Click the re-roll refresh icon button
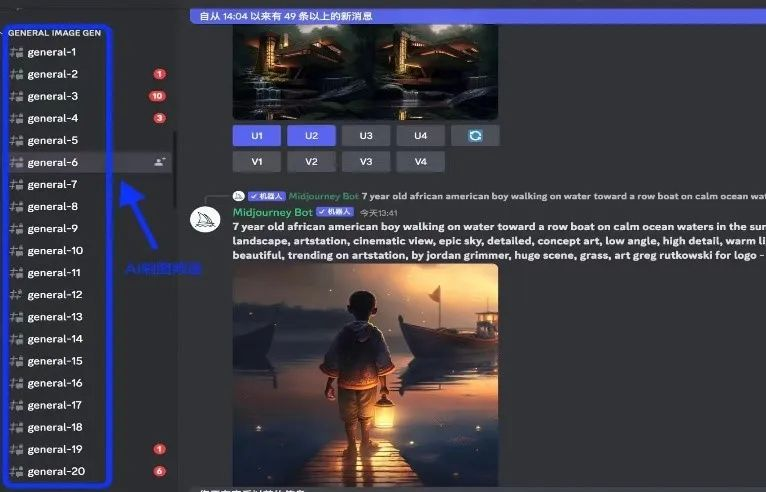 (475, 135)
